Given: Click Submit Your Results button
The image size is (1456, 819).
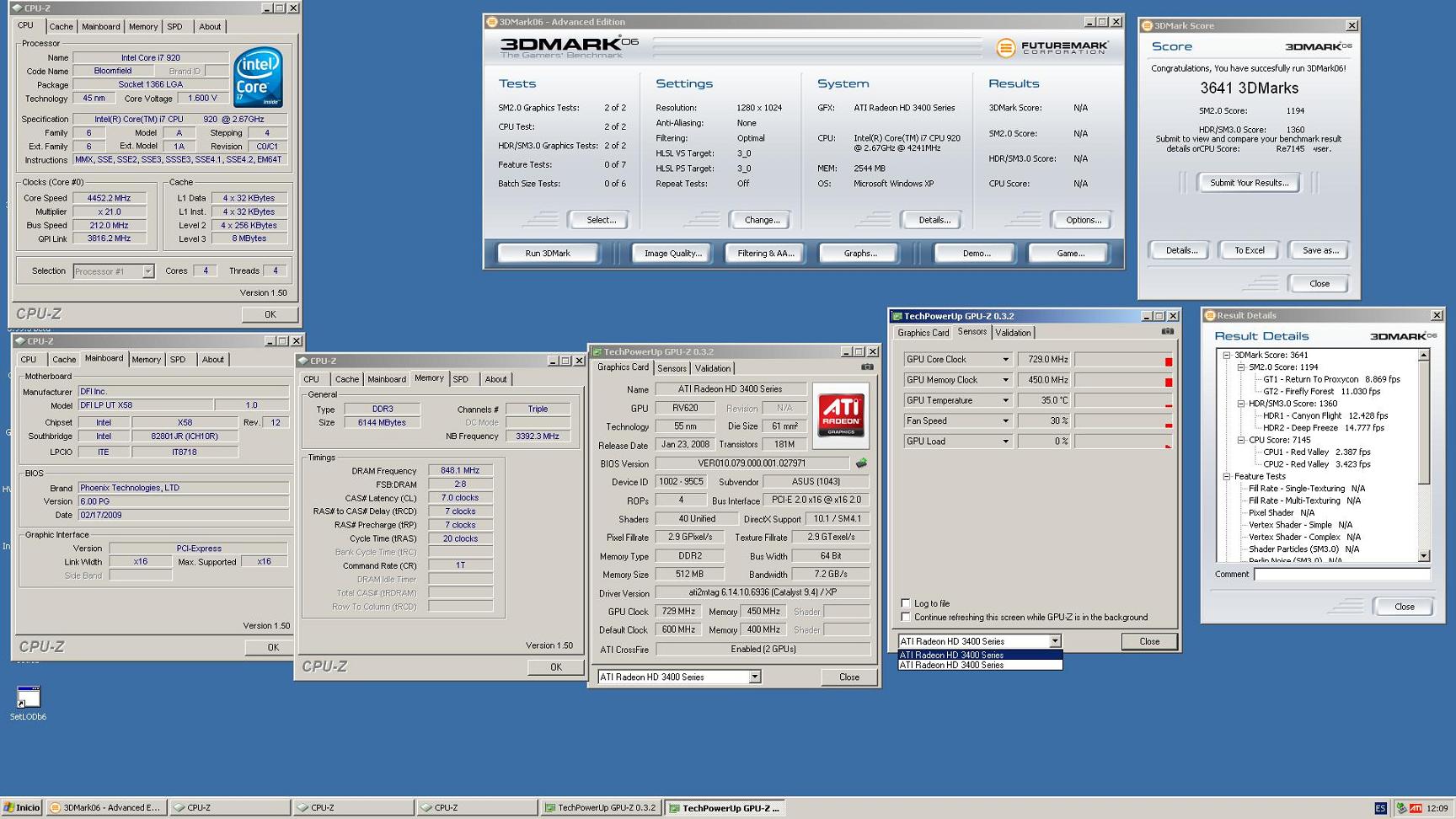Looking at the screenshot, I should (x=1249, y=183).
